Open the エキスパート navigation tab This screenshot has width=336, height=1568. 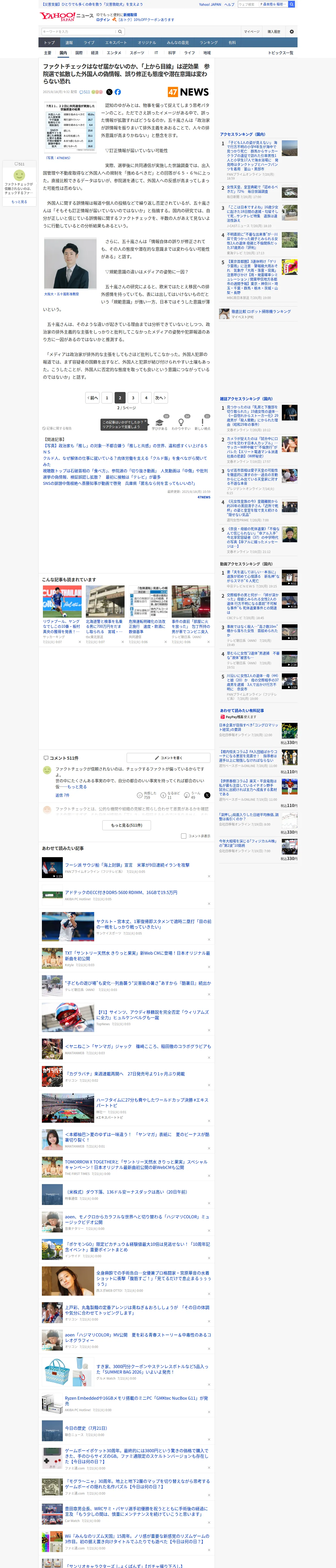(116, 43)
